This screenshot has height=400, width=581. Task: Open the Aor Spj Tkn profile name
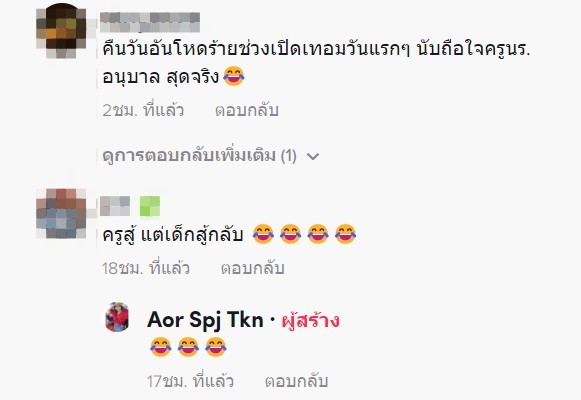205,320
